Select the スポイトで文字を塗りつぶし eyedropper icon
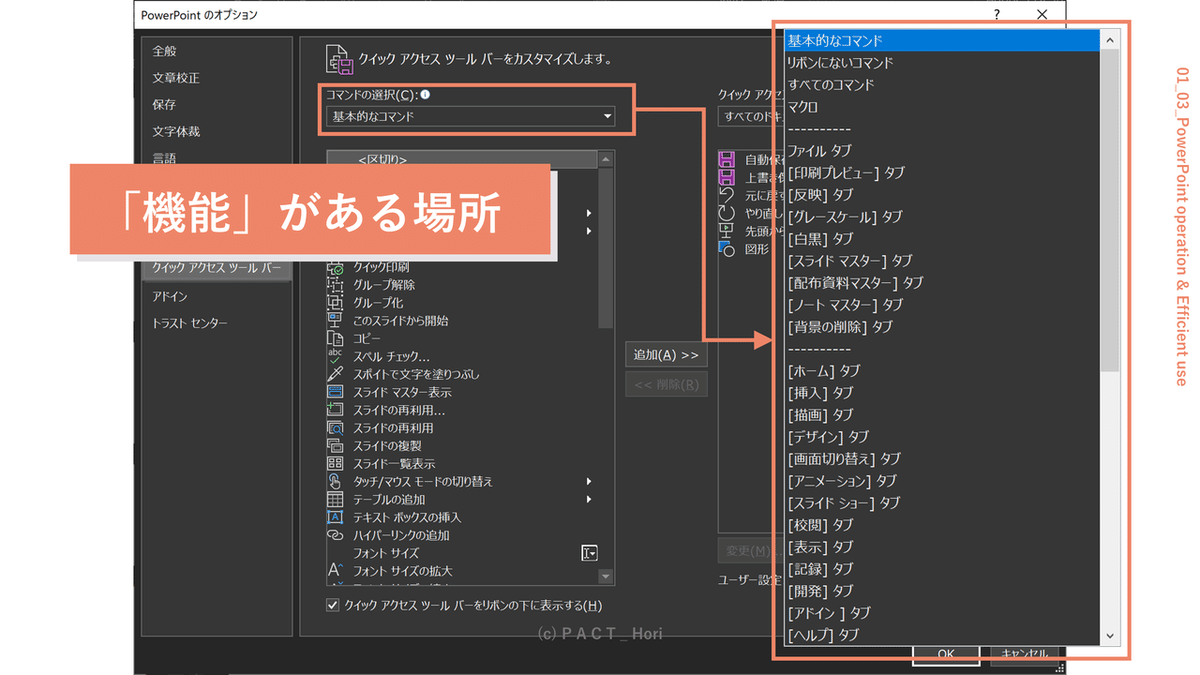 click(336, 374)
